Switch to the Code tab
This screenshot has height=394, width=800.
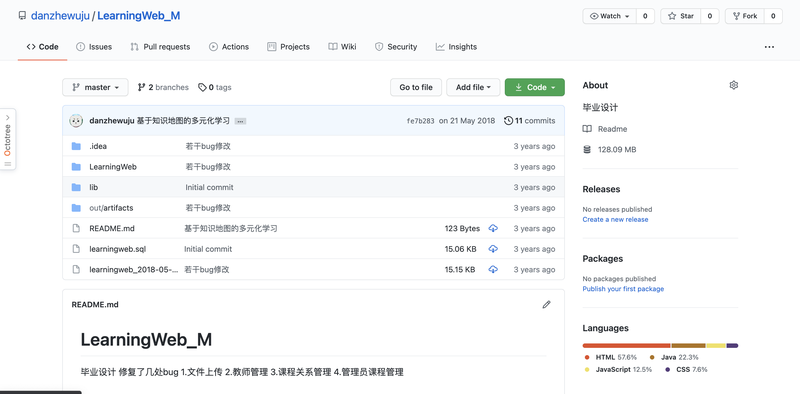[42, 46]
